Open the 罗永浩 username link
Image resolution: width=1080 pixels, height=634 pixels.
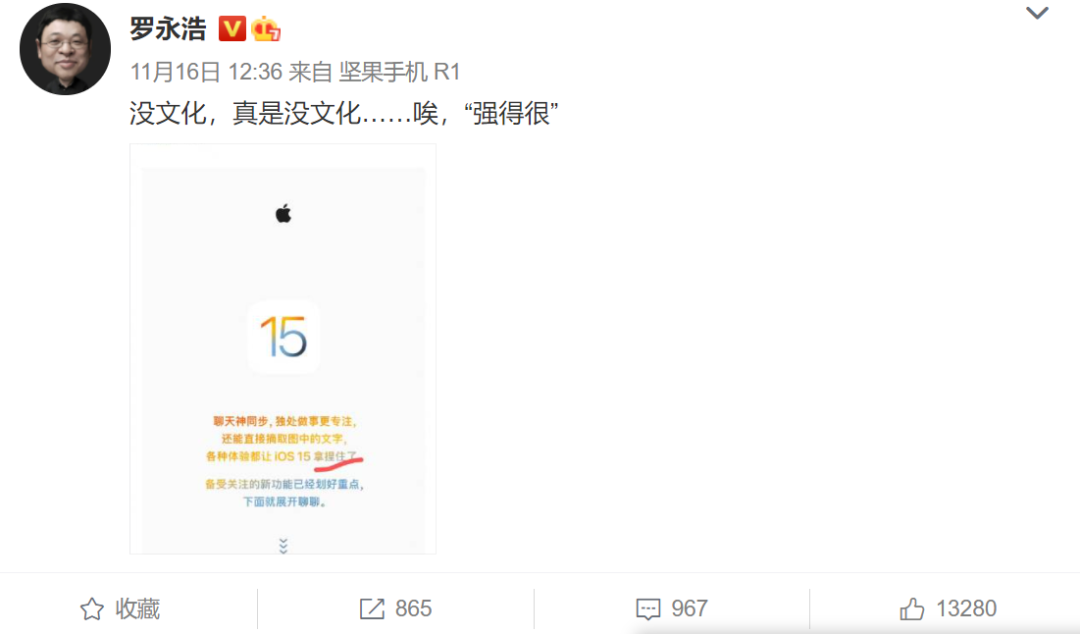[168, 29]
